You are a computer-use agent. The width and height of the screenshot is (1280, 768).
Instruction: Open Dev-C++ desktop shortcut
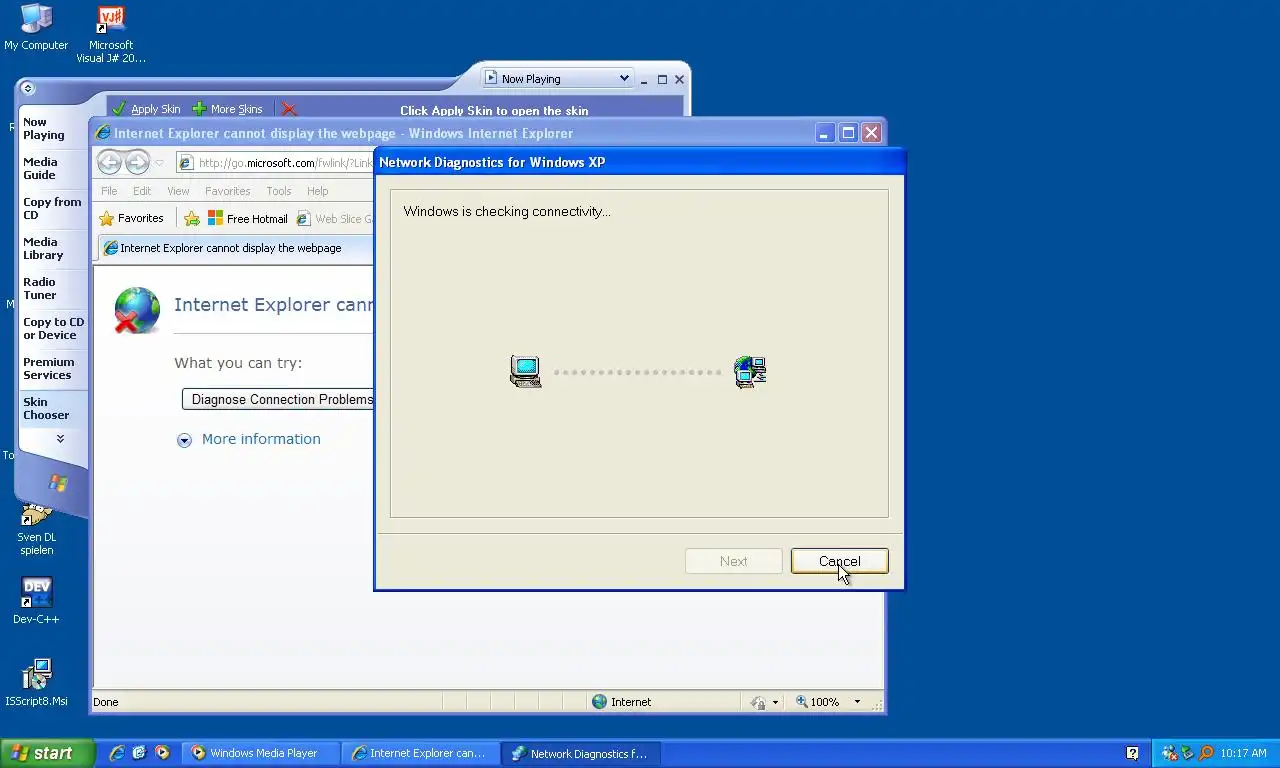pyautogui.click(x=36, y=600)
